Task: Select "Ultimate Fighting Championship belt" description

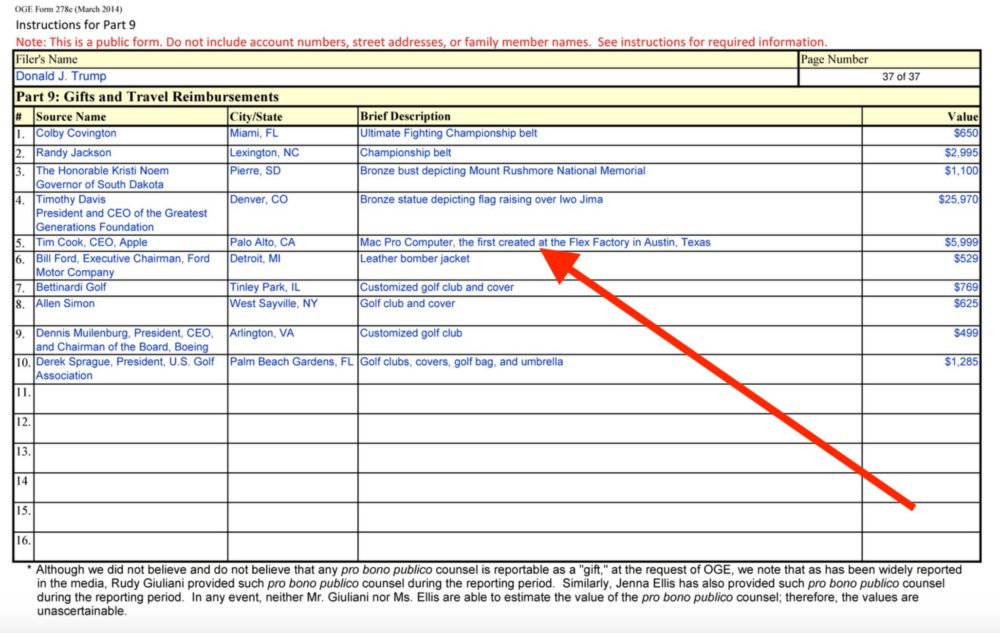Action: (x=448, y=133)
